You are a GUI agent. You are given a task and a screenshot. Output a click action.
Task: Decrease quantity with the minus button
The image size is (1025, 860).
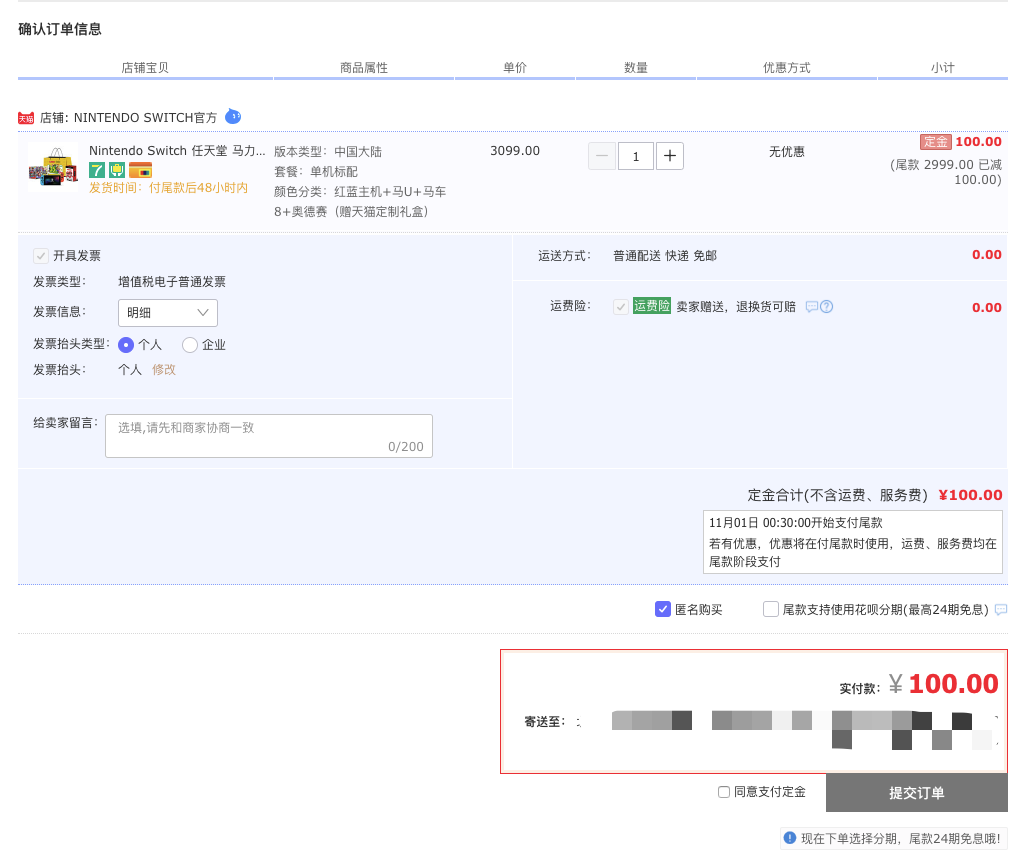tap(602, 156)
